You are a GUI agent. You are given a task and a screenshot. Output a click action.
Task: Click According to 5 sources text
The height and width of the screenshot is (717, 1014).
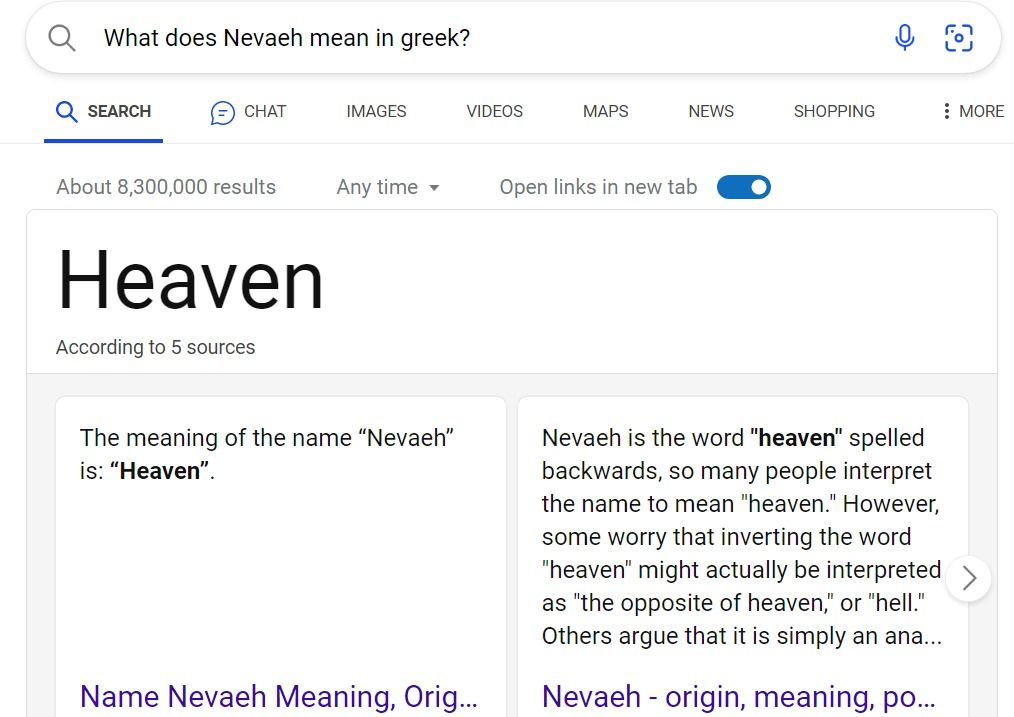(x=155, y=347)
